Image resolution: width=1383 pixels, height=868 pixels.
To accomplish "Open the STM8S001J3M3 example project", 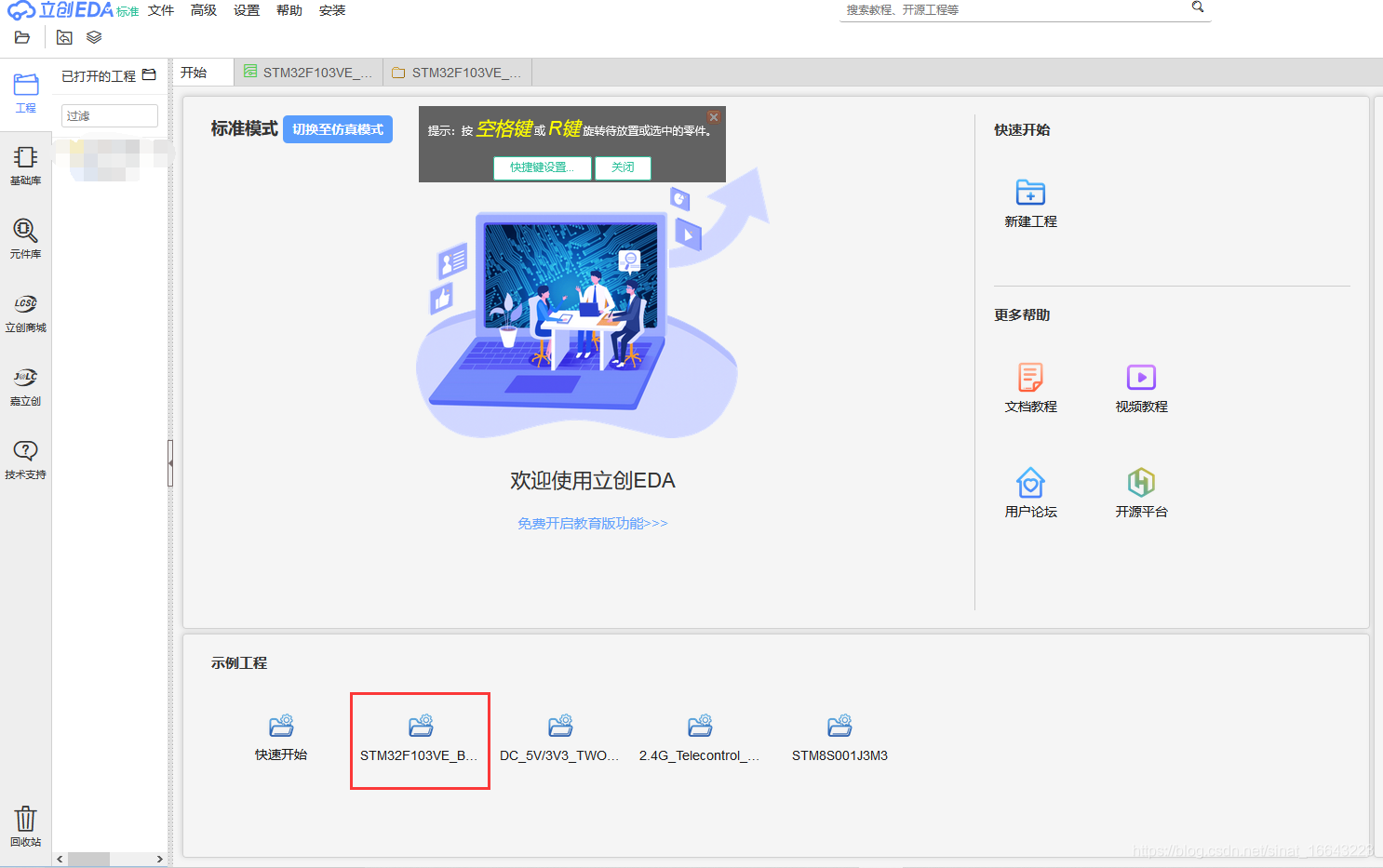I will pyautogui.click(x=839, y=738).
